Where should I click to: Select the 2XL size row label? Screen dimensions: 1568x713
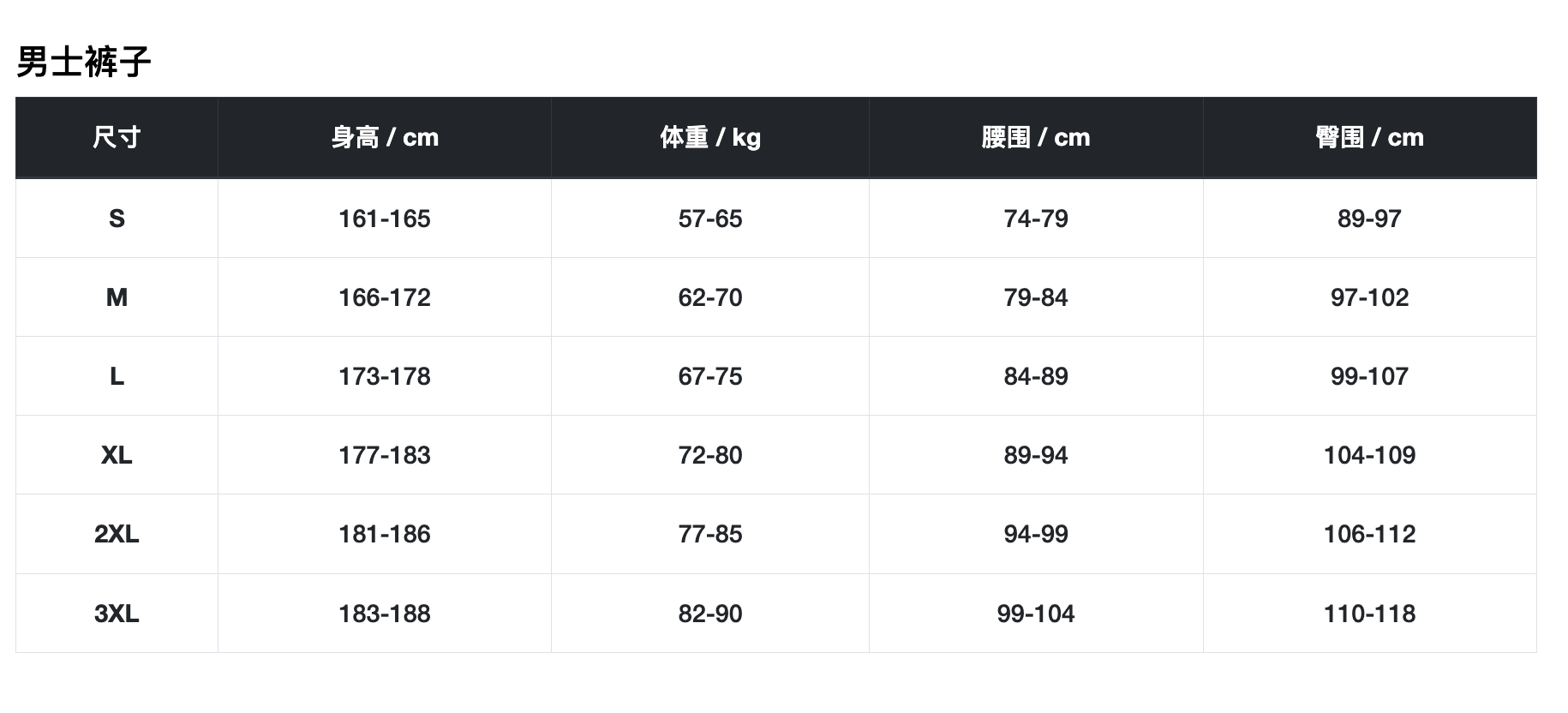(117, 534)
